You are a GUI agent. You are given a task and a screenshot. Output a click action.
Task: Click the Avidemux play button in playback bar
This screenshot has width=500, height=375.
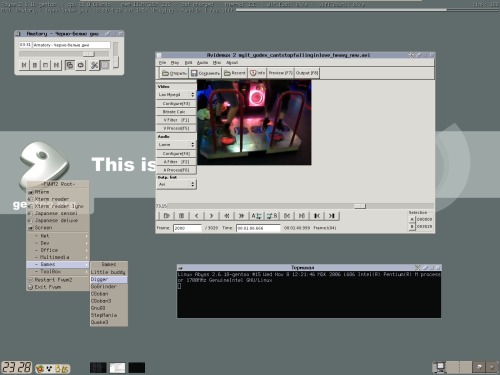(x=167, y=216)
